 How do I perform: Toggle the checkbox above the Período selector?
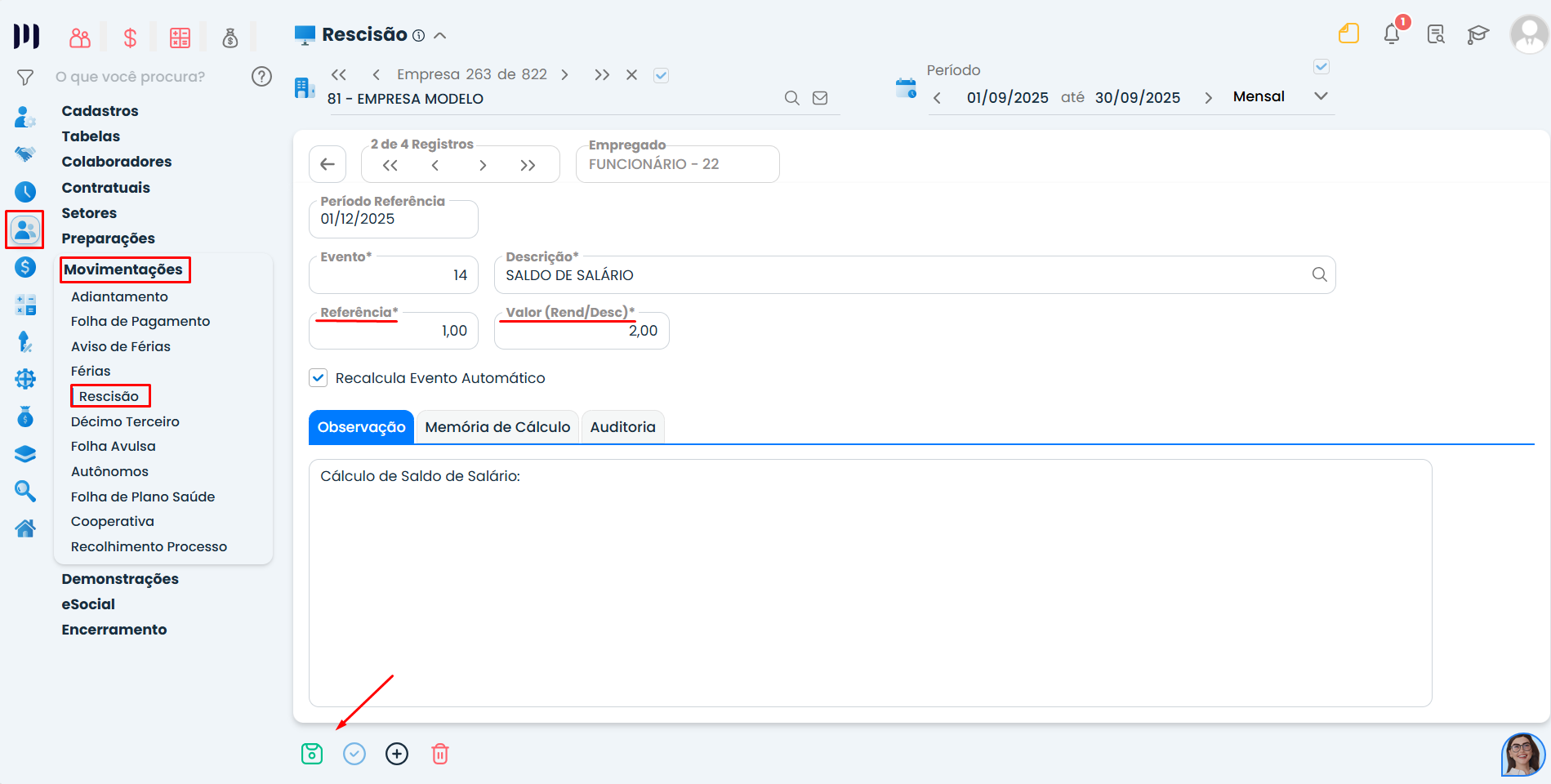1321,66
